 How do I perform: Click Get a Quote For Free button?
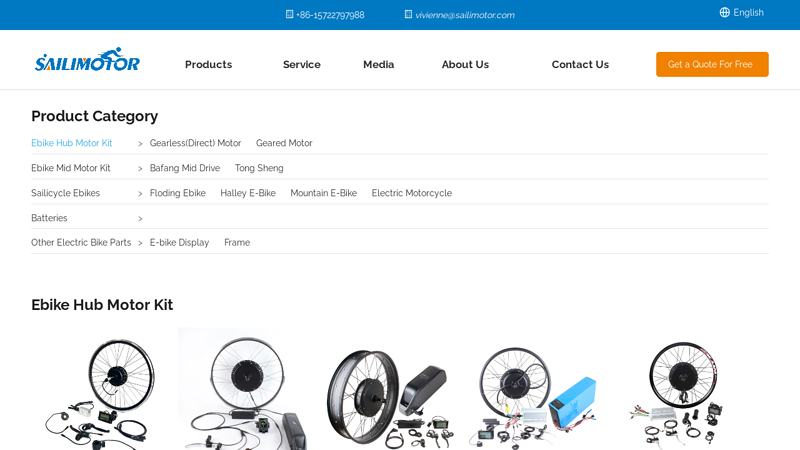coord(712,64)
